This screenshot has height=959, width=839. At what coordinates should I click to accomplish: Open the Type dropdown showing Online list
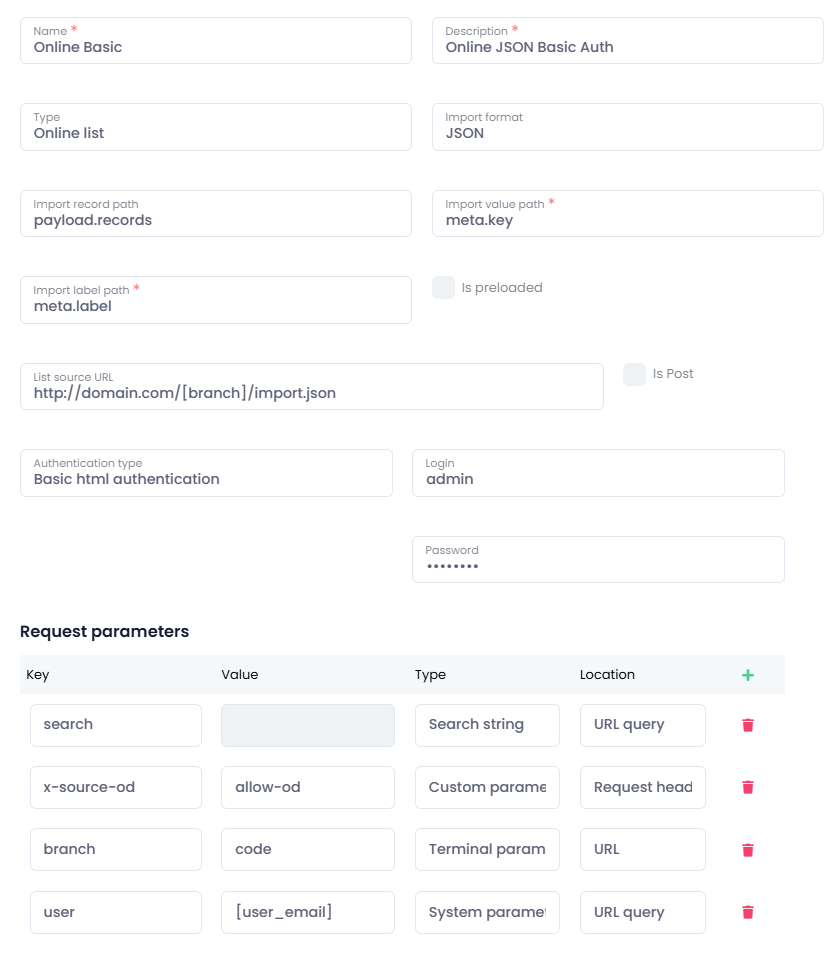click(x=215, y=127)
